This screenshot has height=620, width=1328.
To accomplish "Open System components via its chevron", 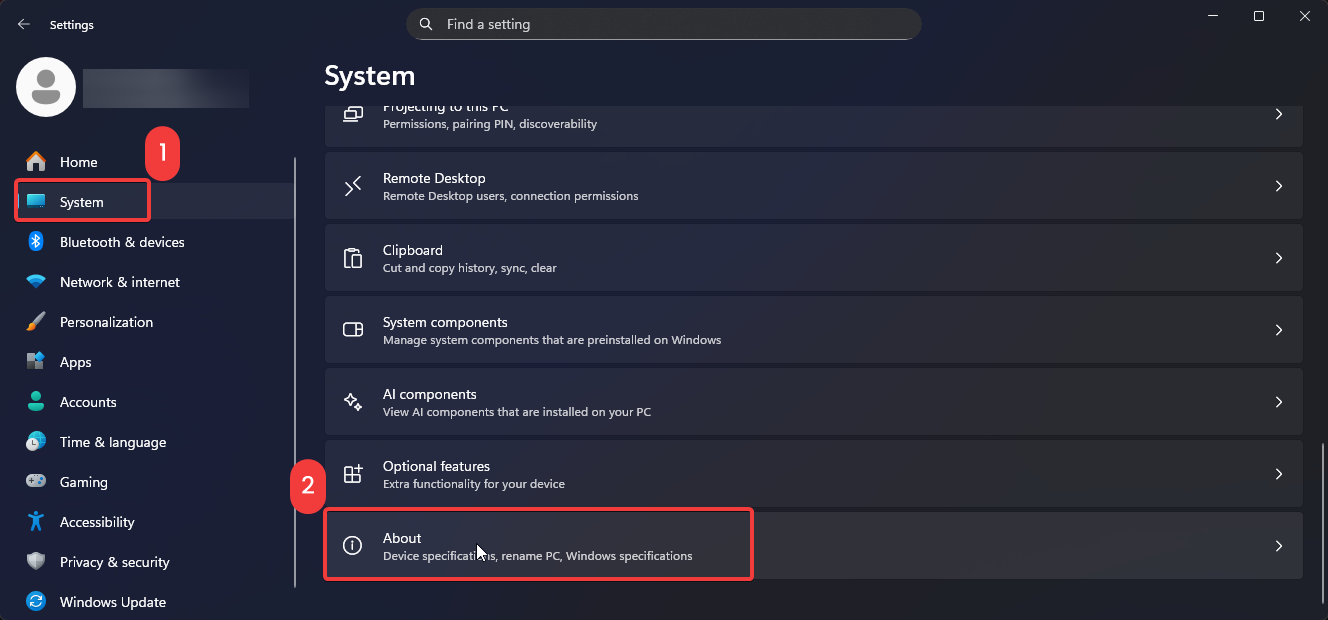I will pyautogui.click(x=1279, y=330).
